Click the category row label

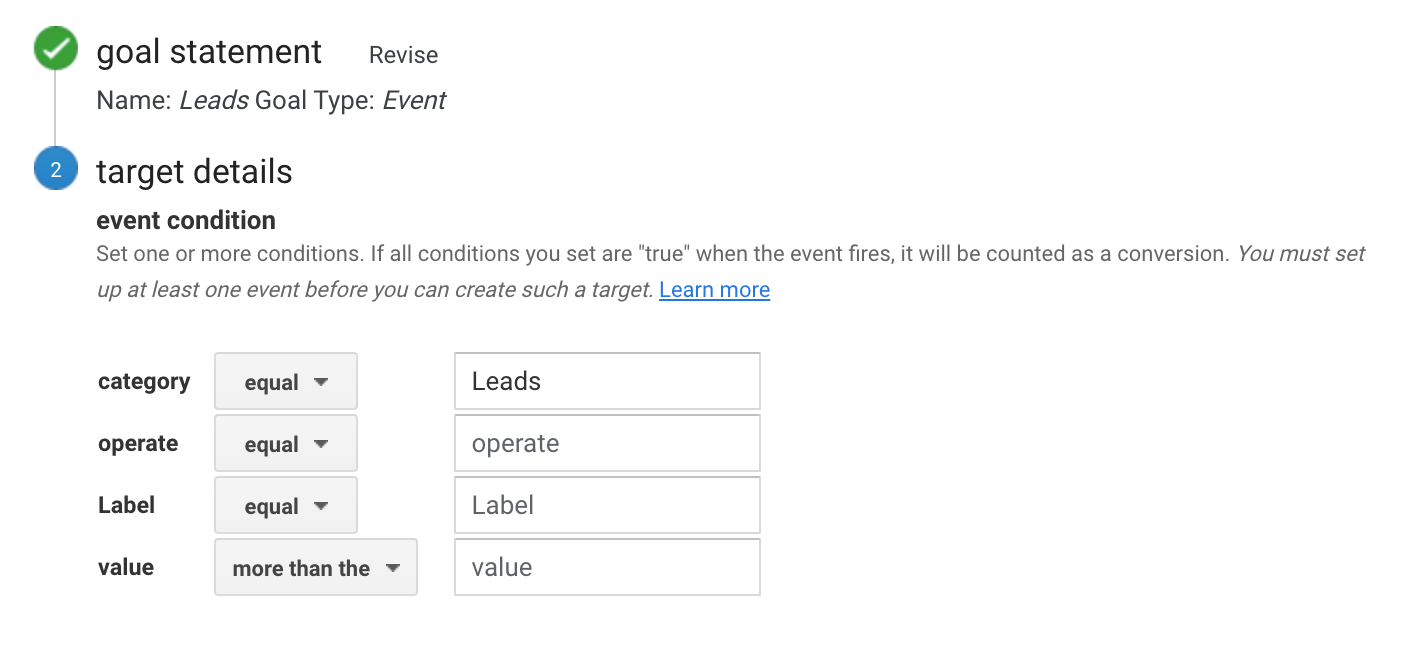pos(144,382)
